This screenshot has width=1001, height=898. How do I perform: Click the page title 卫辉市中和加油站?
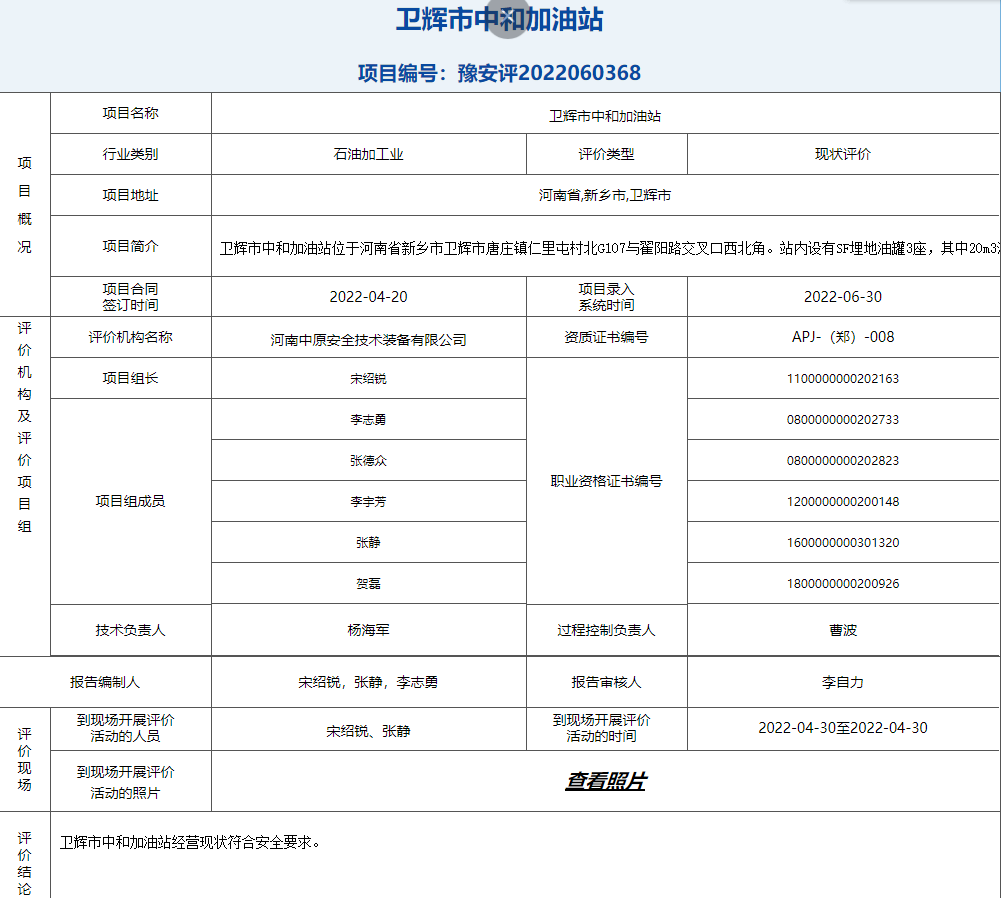499,19
